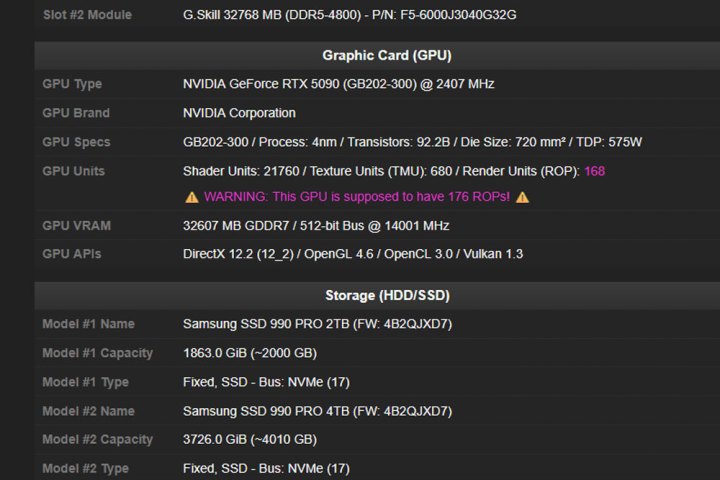
Task: Click the warning icon right of the ROP warning
Action: (522, 197)
